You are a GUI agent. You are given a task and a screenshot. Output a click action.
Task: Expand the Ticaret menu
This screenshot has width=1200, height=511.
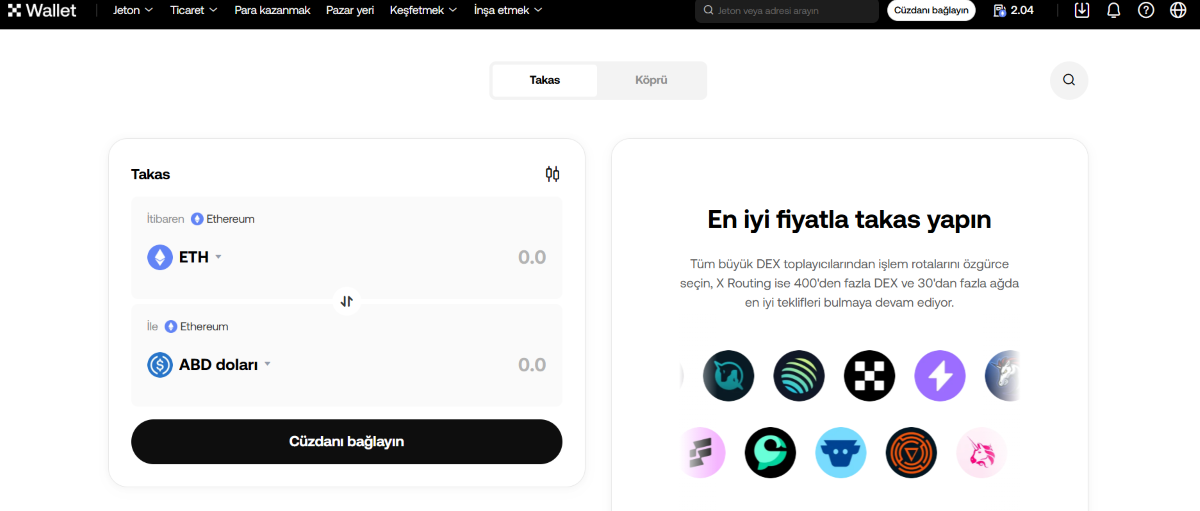tap(194, 10)
